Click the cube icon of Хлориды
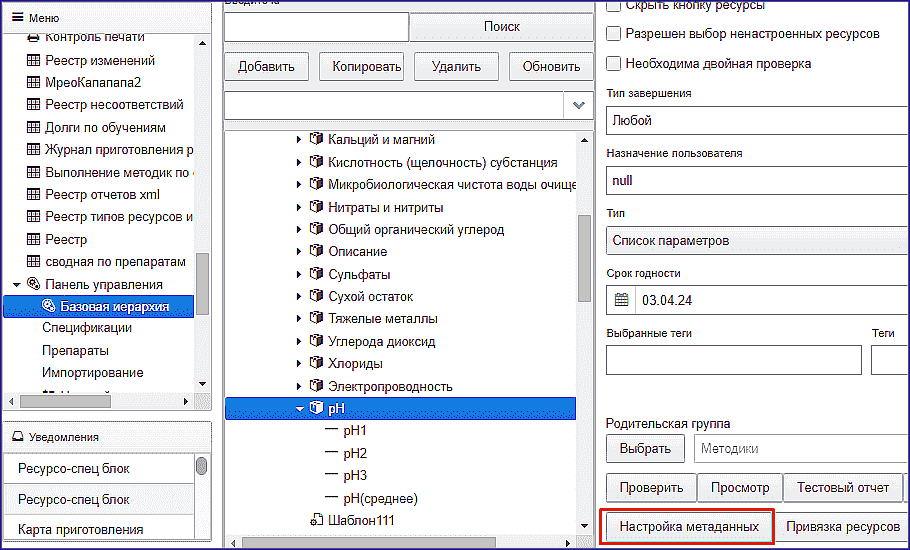Image resolution: width=910 pixels, height=550 pixels. click(316, 363)
